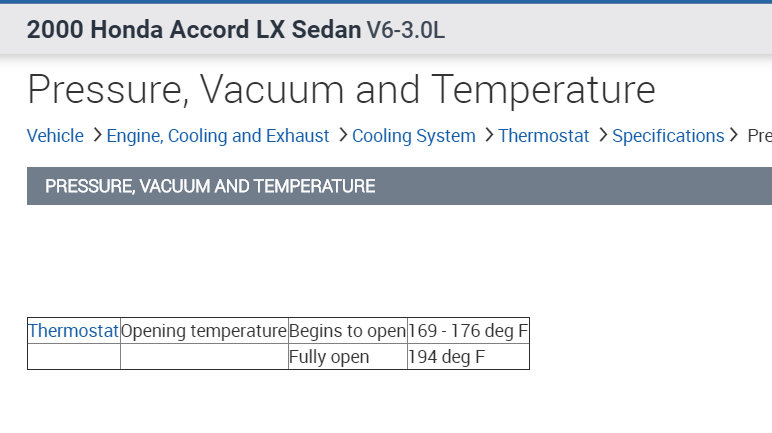Click the truncated last breadcrumb item
The image size is (772, 433).
tap(759, 136)
